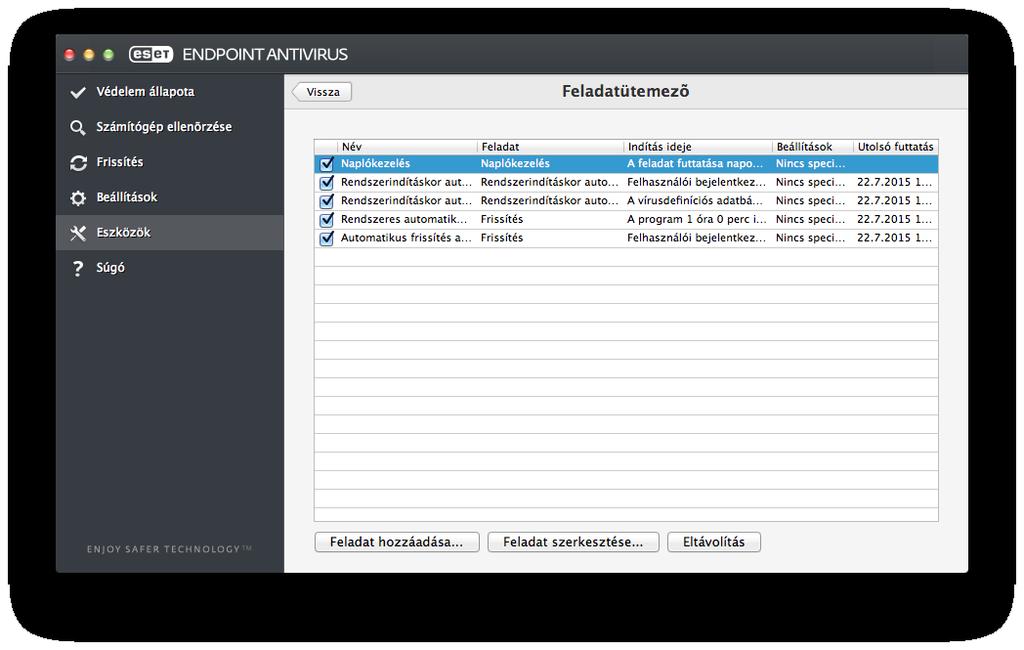Click Feladat hozzáadása... button

pos(396,542)
